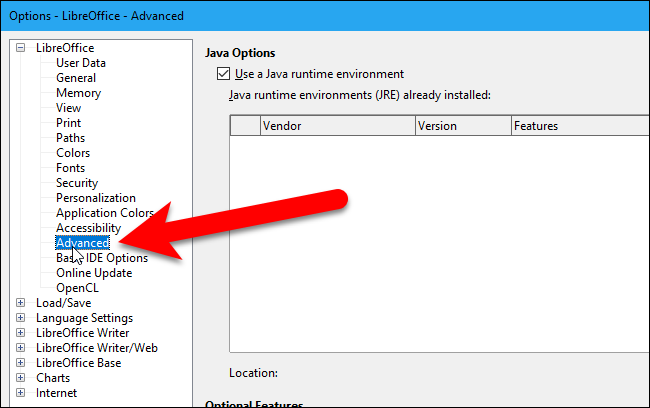
Task: Select the Language Settings label
Action: click(85, 318)
